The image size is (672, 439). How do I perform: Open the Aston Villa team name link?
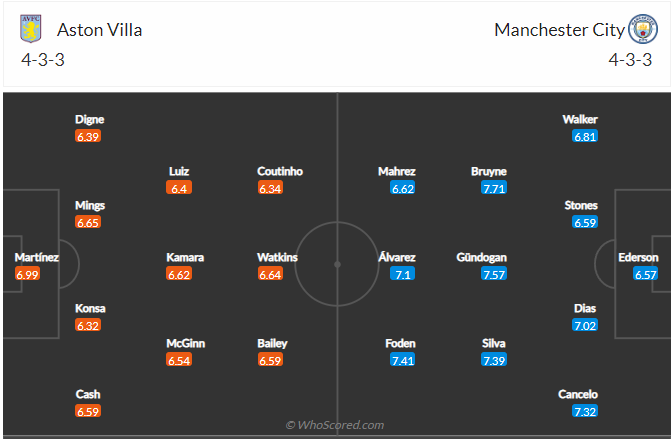[x=99, y=30]
